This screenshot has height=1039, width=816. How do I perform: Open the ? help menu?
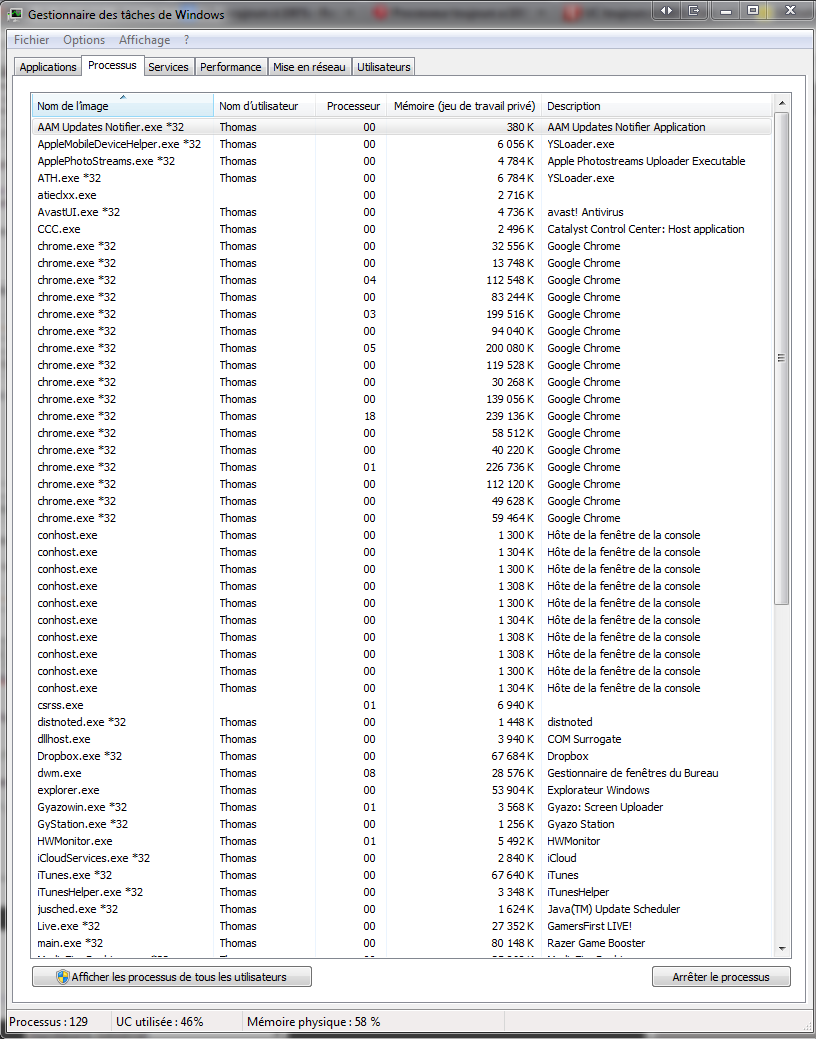(187, 40)
